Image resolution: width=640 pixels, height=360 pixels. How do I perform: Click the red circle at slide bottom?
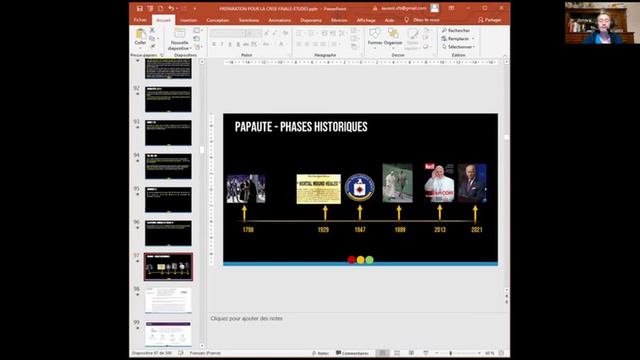[x=351, y=260]
